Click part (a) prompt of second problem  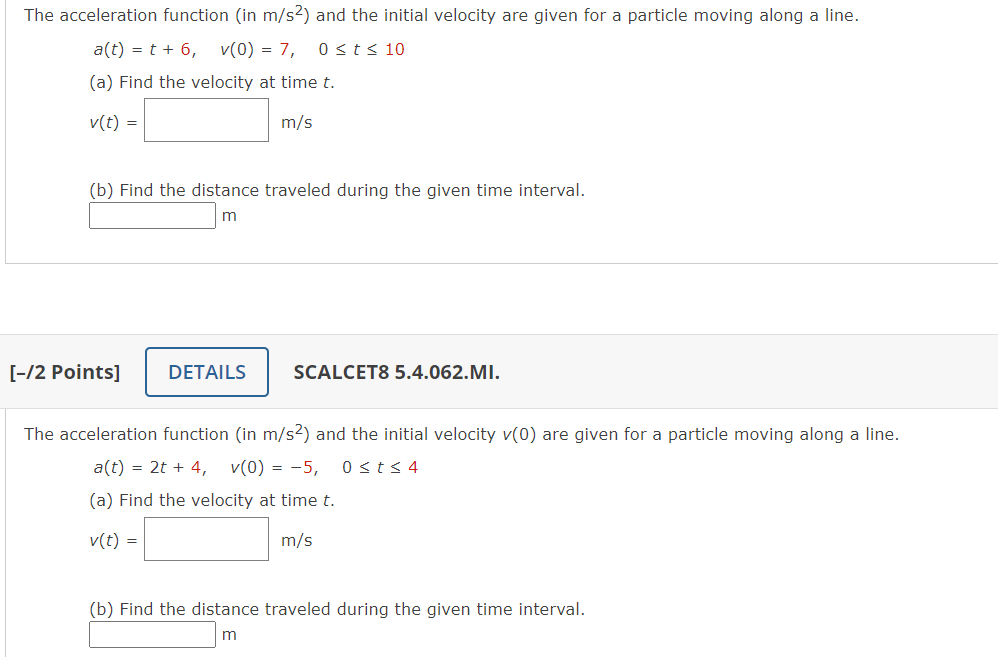coord(205,499)
